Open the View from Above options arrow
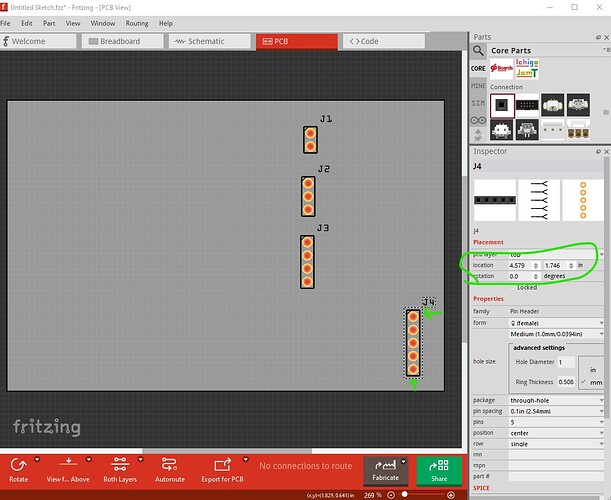This screenshot has width=611, height=500. pos(89,459)
